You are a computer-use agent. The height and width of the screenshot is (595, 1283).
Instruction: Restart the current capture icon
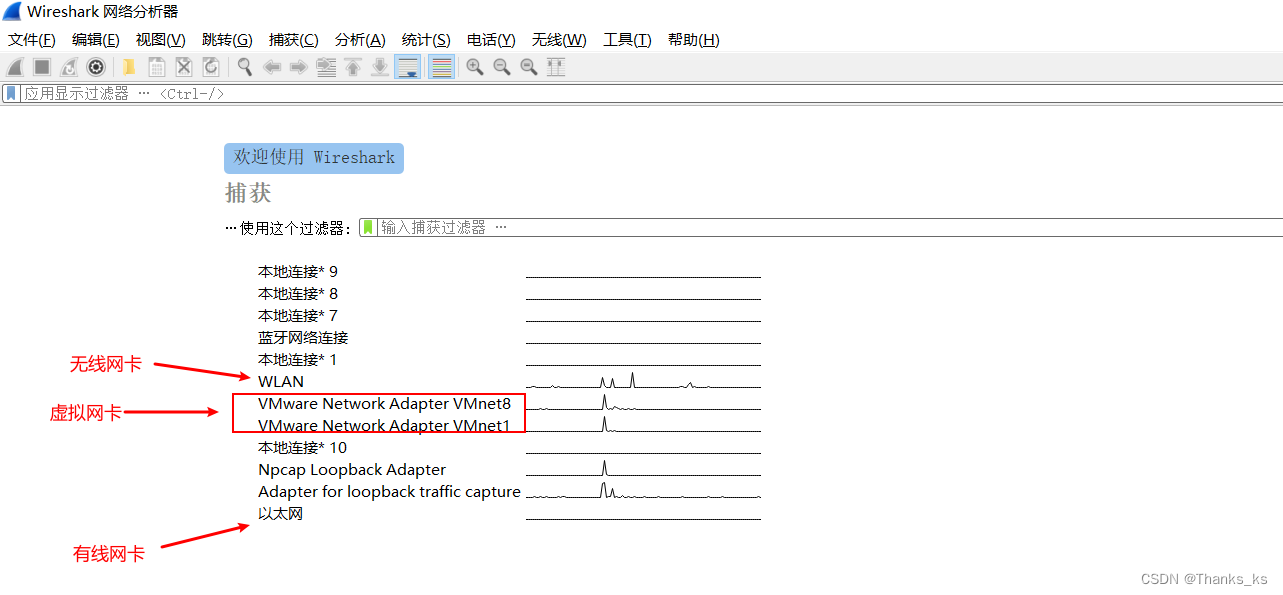coord(69,67)
